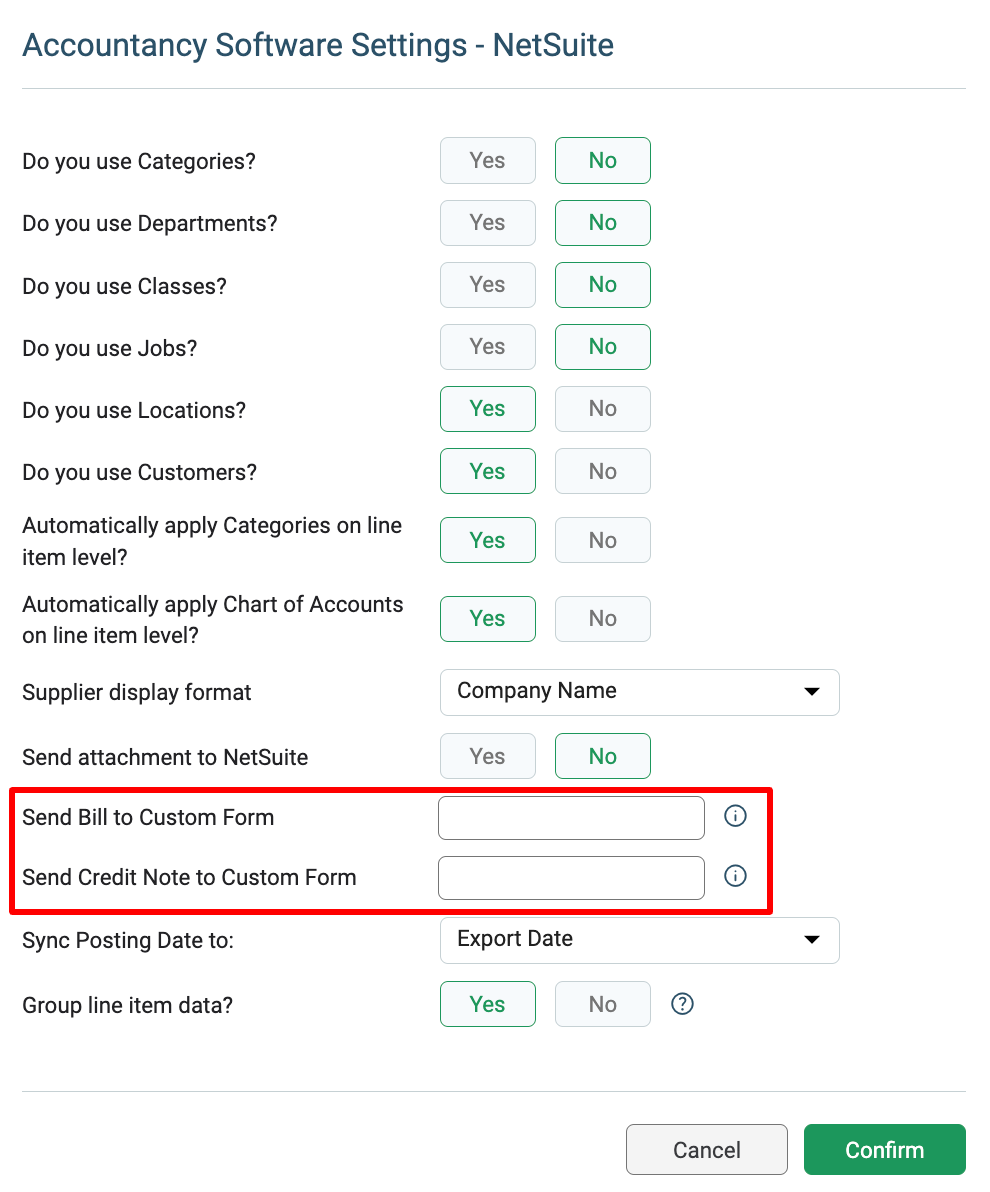Choose No for Do you use Customers

coord(603,471)
